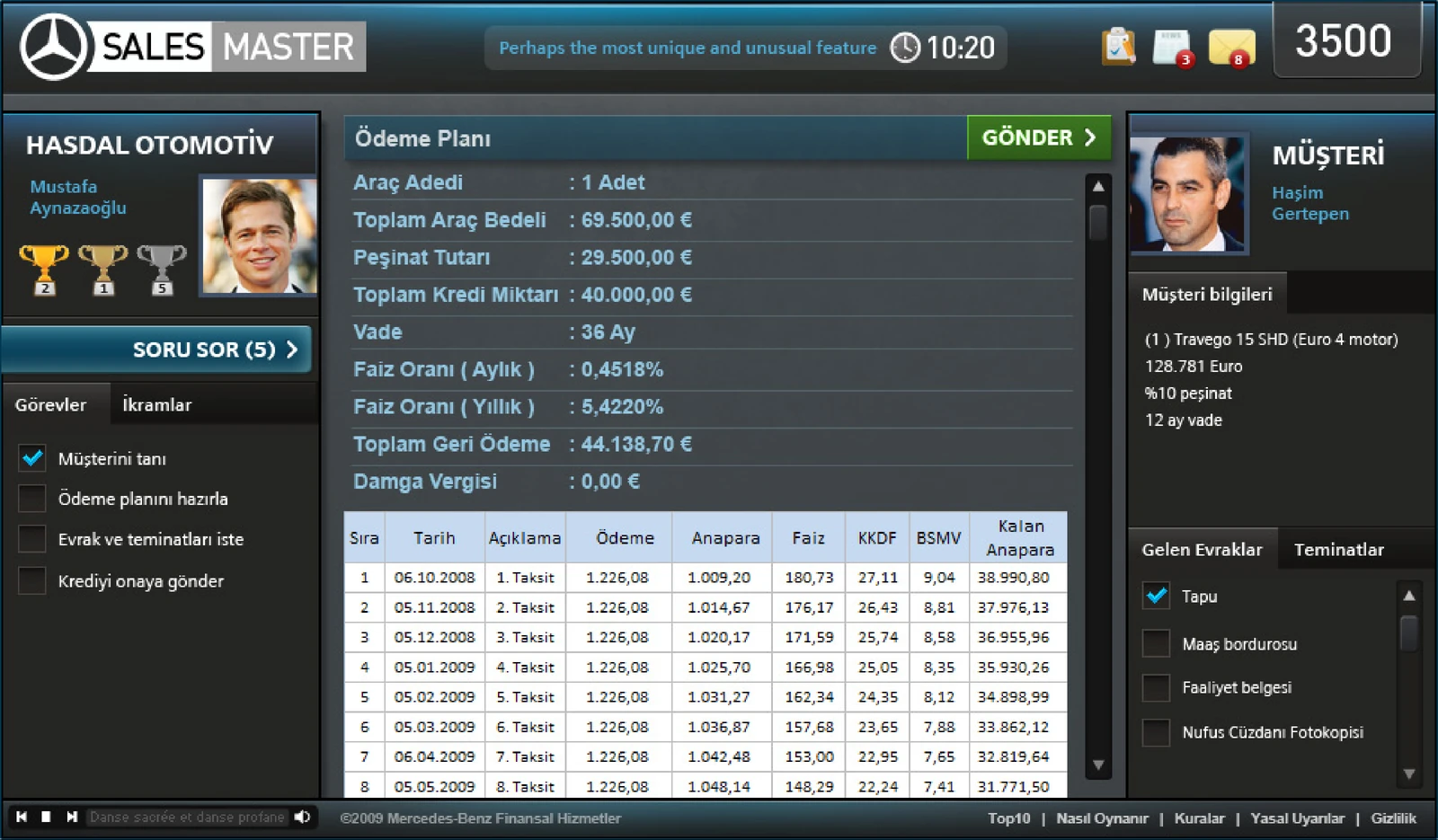Click the documents list scrollbar thumb
Image resolution: width=1438 pixels, height=840 pixels.
pyautogui.click(x=1409, y=633)
